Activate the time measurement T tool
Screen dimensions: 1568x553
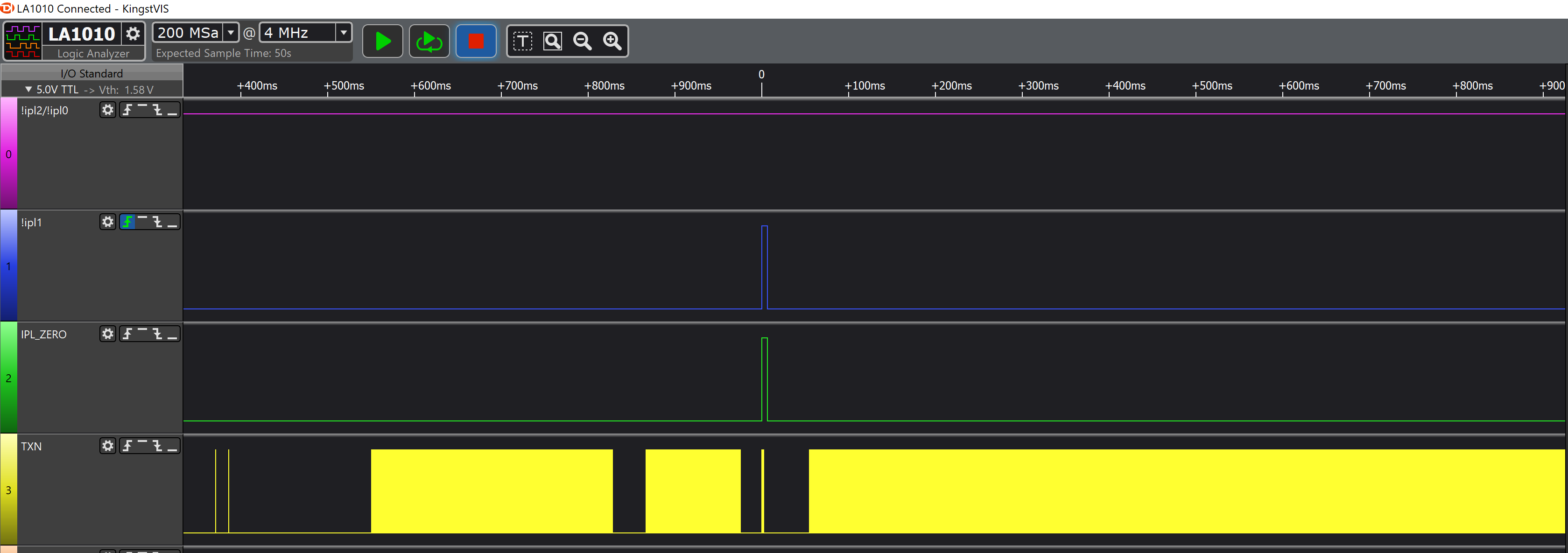tap(522, 42)
